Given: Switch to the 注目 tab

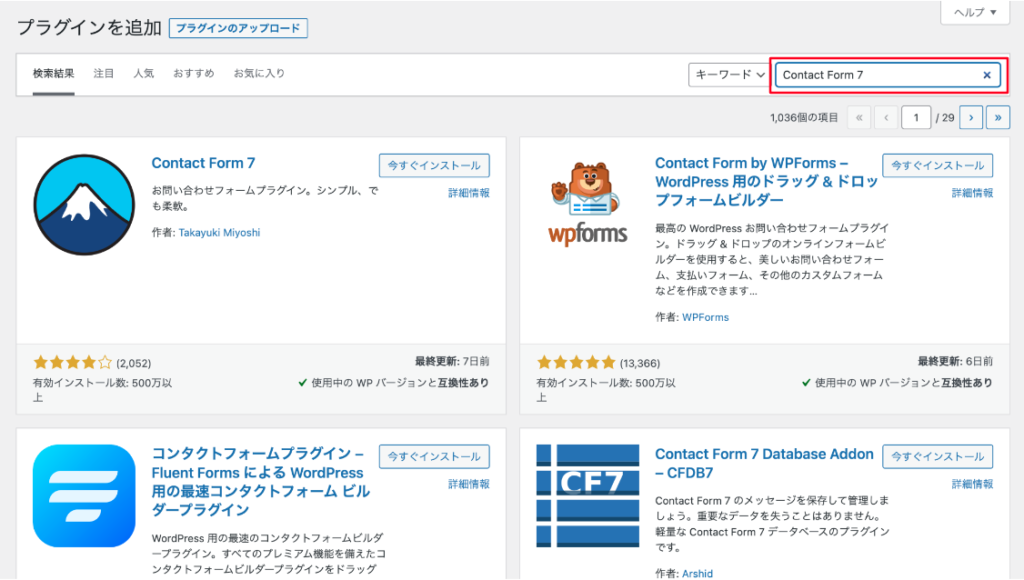Looking at the screenshot, I should pos(104,74).
